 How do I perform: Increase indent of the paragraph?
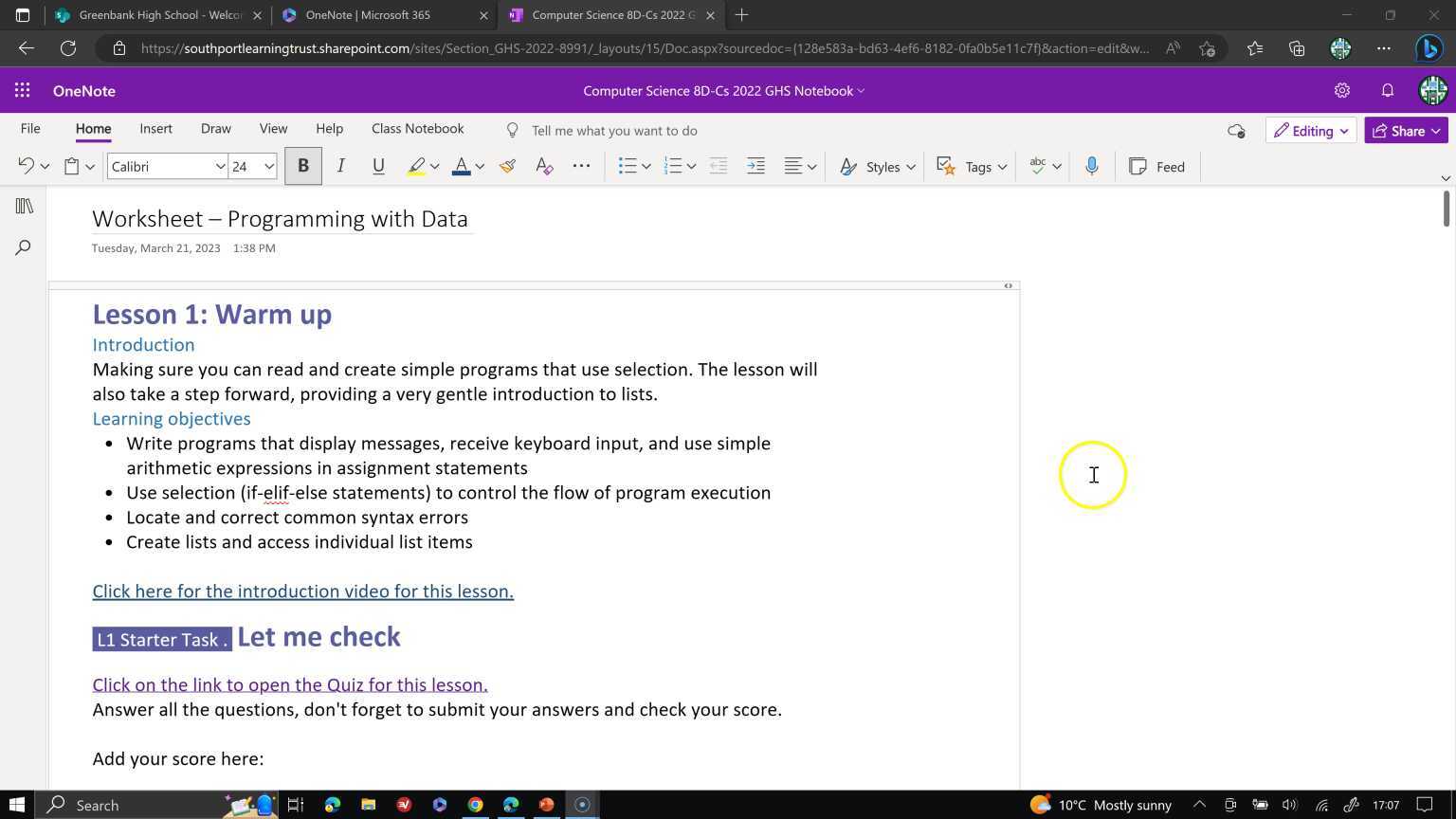tap(755, 167)
